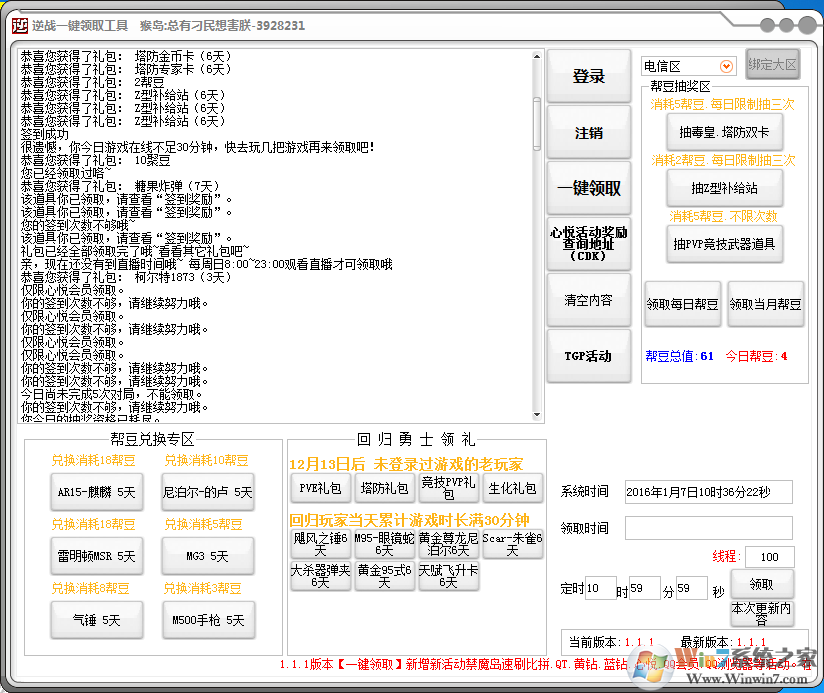Image resolution: width=824 pixels, height=693 pixels.
Task: Click 清空内容 to clear the log
Action: [x=588, y=299]
